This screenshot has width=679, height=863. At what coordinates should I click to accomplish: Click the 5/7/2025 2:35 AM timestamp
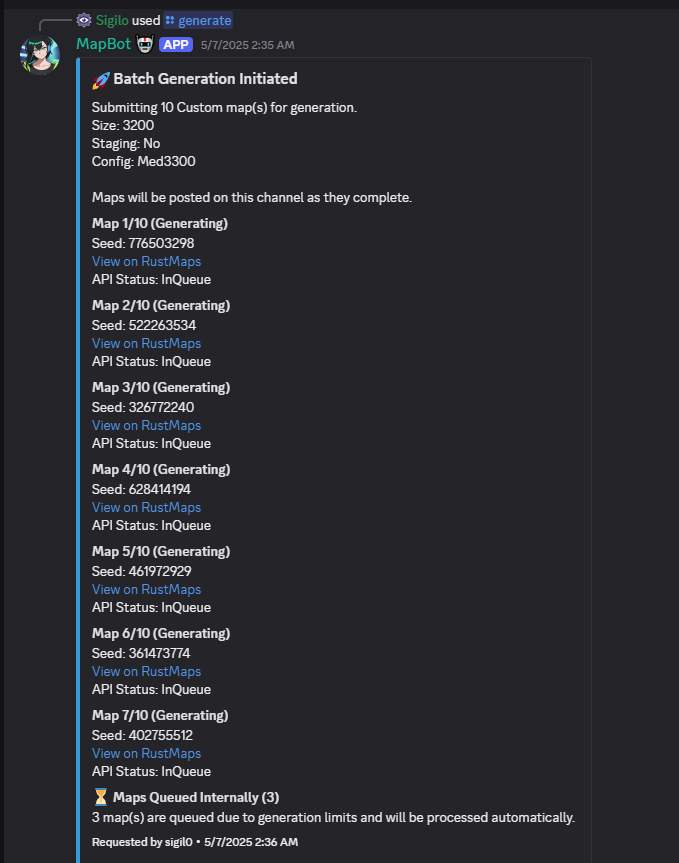[x=248, y=45]
